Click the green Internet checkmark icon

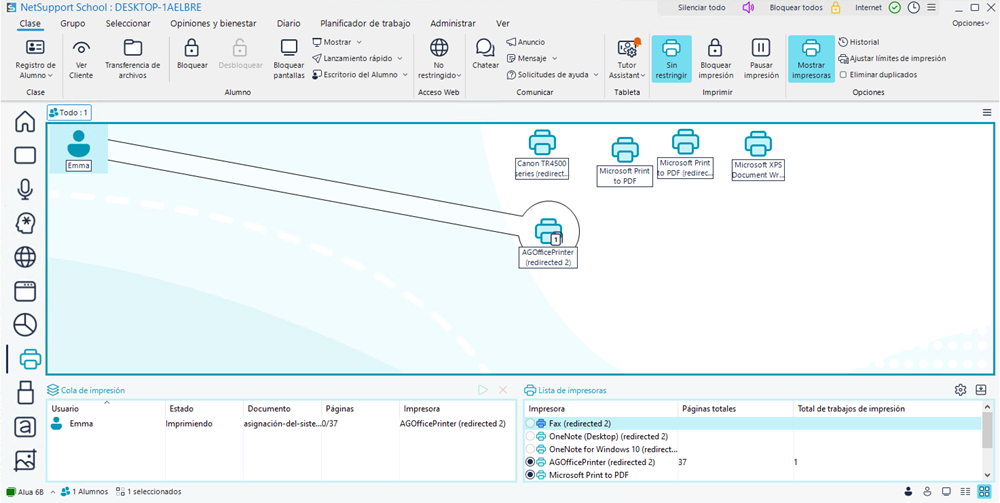click(895, 8)
